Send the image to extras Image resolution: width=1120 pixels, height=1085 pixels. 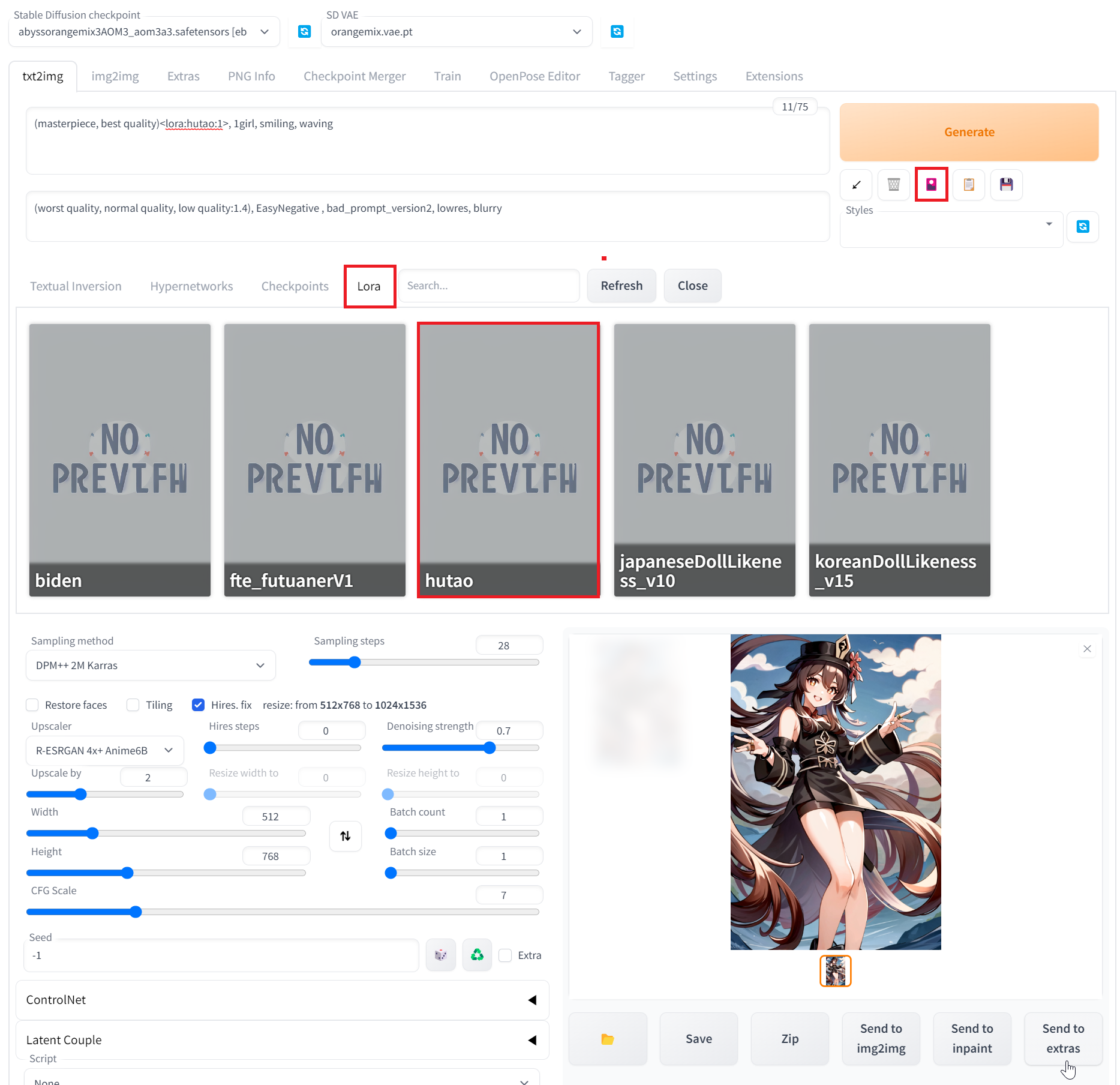(1064, 1039)
